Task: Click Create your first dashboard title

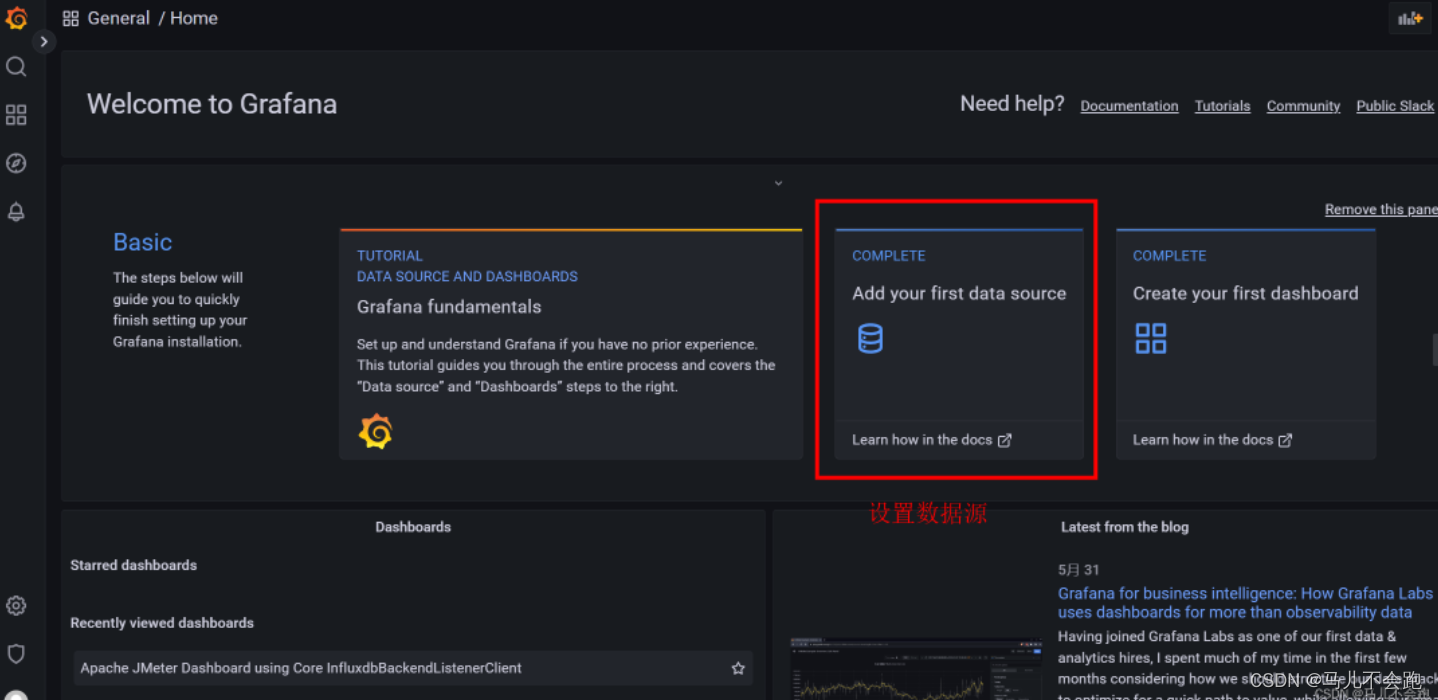Action: (1245, 293)
